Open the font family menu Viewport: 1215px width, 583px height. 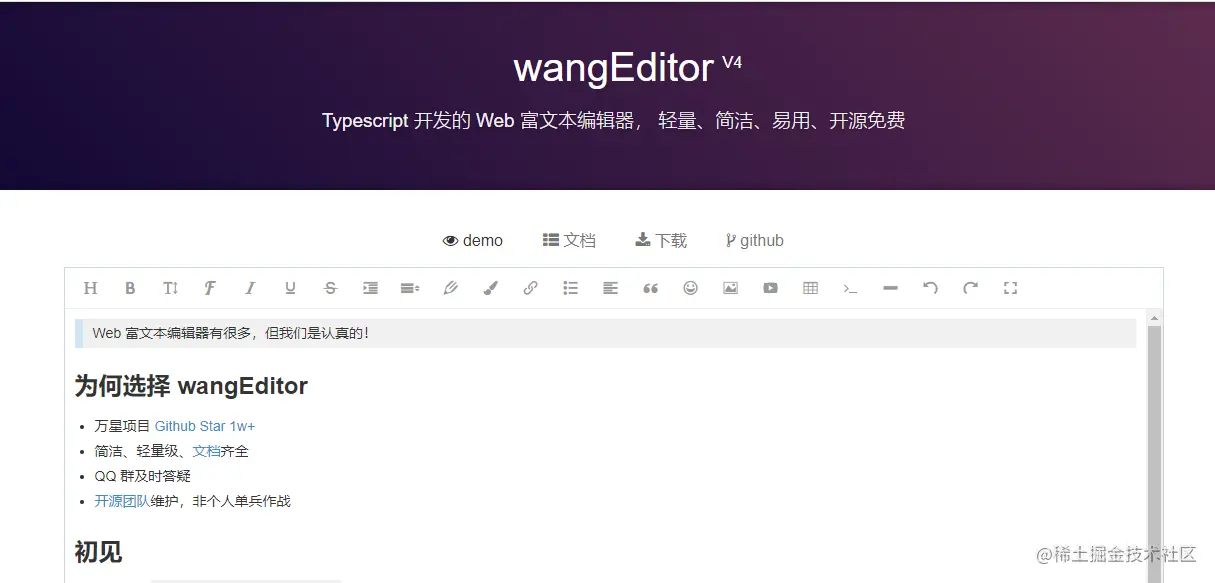point(210,288)
